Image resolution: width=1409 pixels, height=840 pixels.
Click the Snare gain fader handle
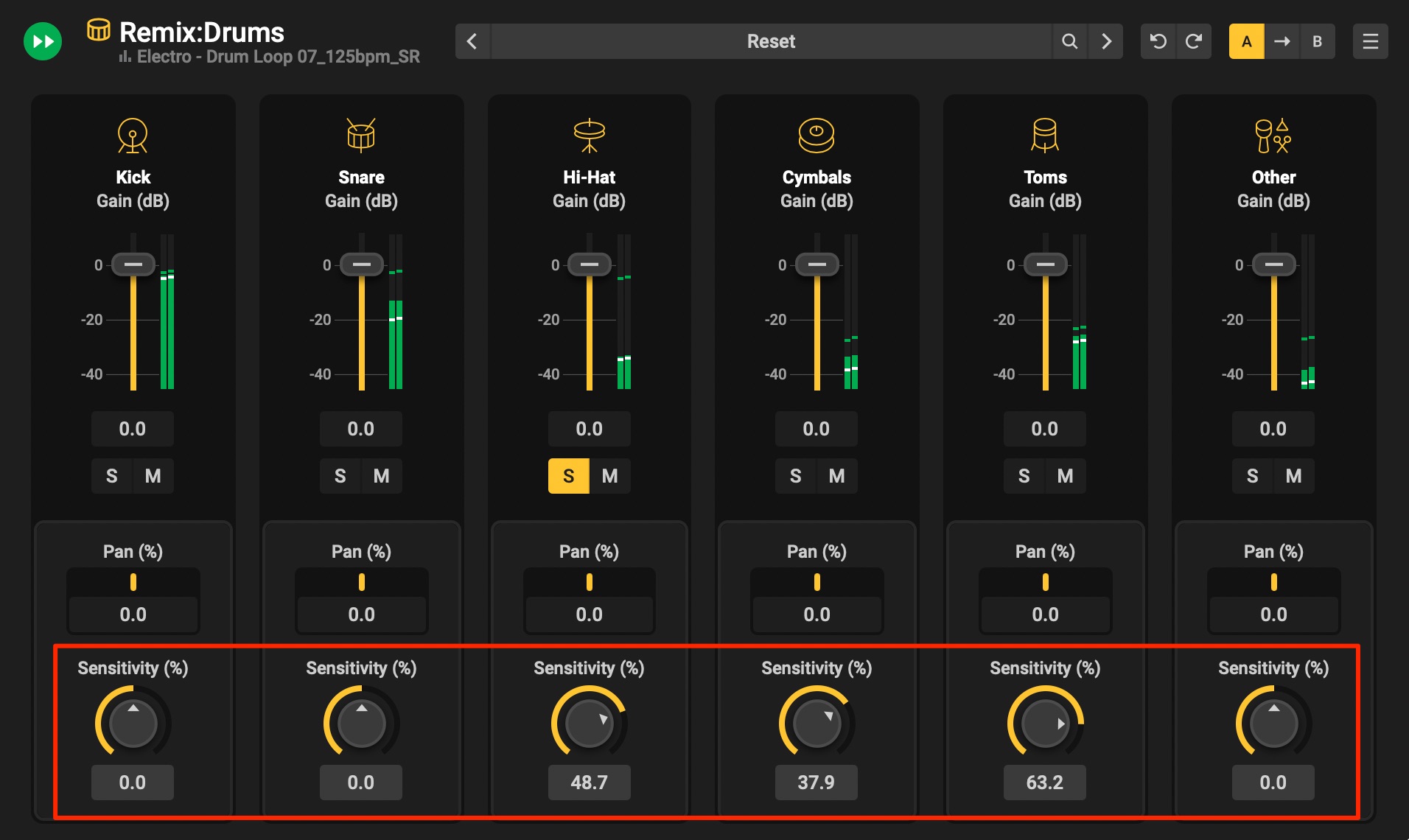click(x=362, y=264)
